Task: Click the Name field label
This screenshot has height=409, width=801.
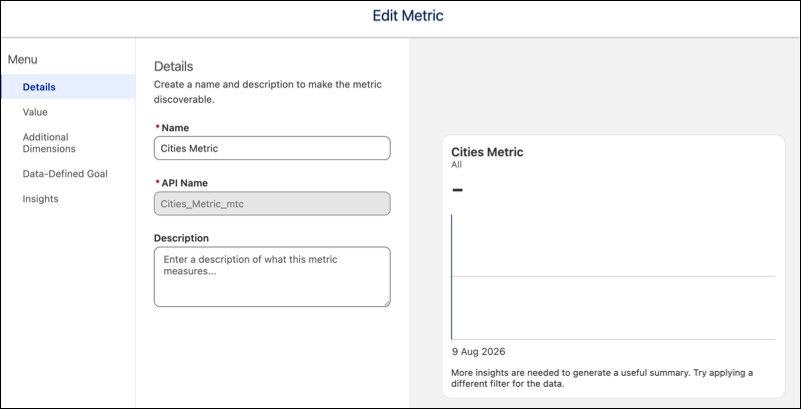Action: click(175, 128)
